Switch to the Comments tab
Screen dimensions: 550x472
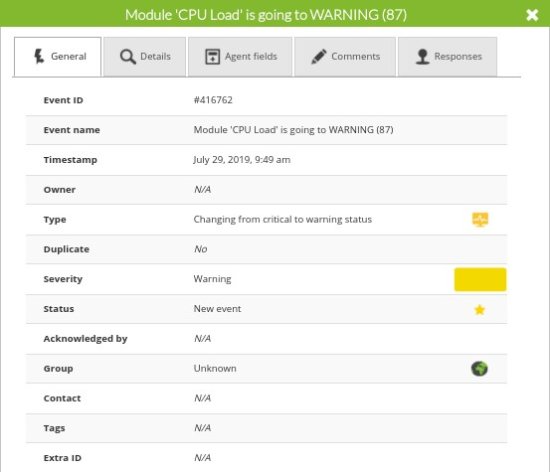point(345,56)
